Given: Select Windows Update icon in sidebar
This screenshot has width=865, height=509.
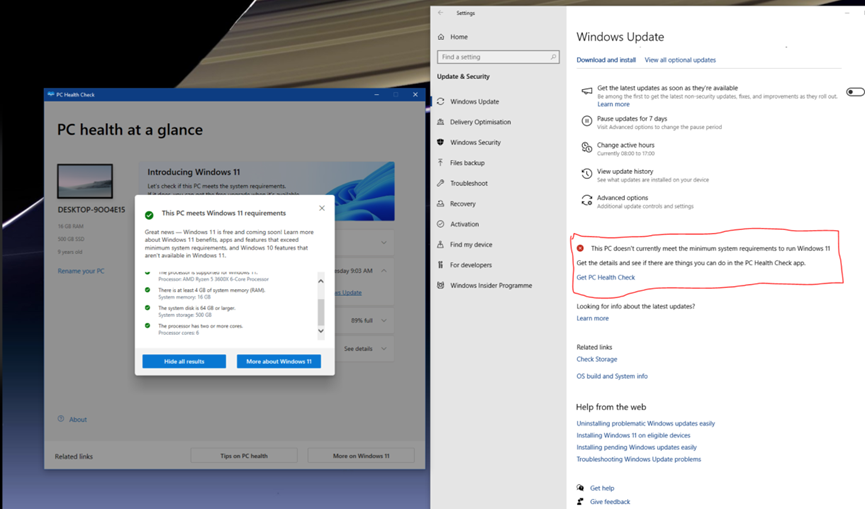Looking at the screenshot, I should (x=441, y=101).
